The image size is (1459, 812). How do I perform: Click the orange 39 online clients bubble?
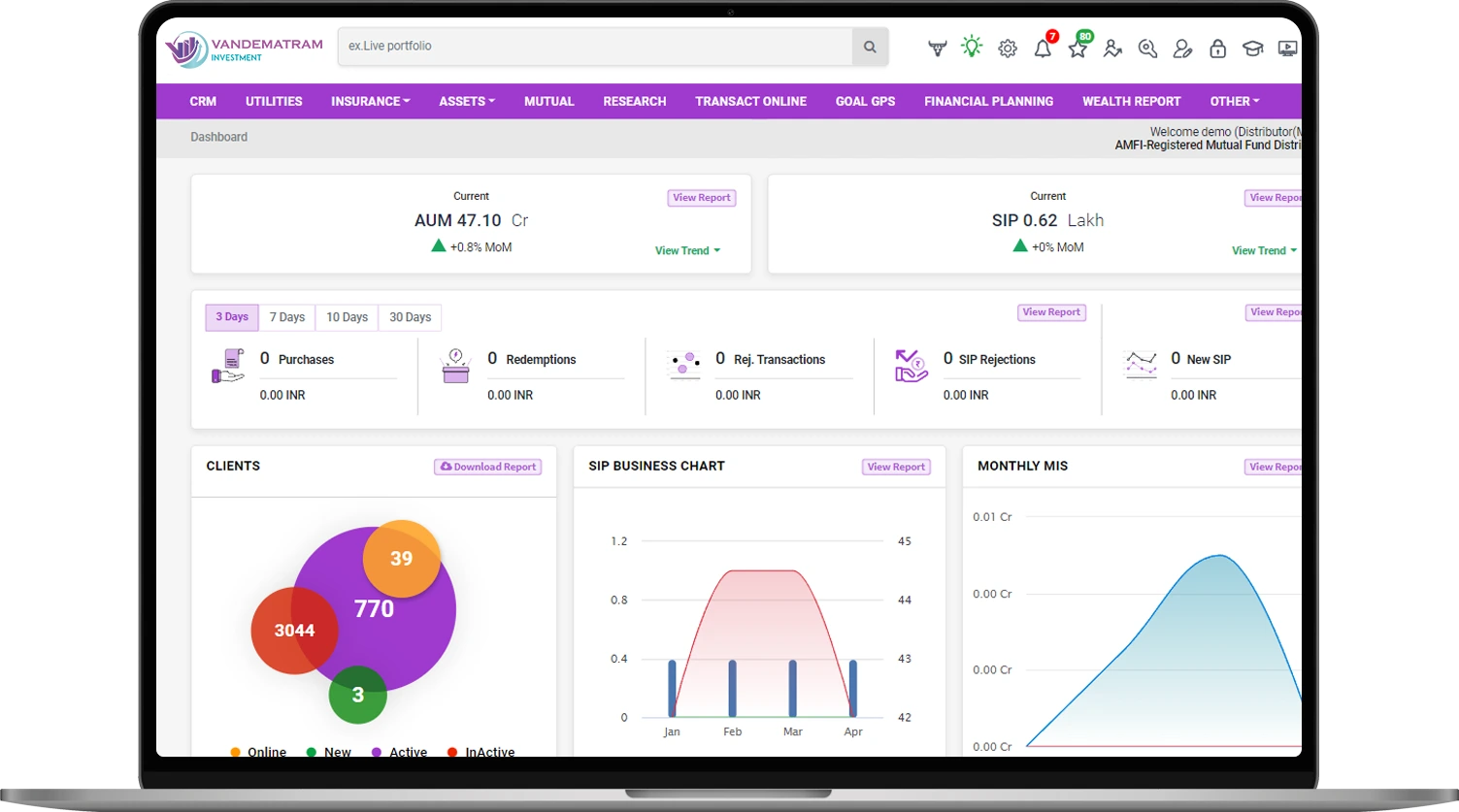pyautogui.click(x=402, y=559)
